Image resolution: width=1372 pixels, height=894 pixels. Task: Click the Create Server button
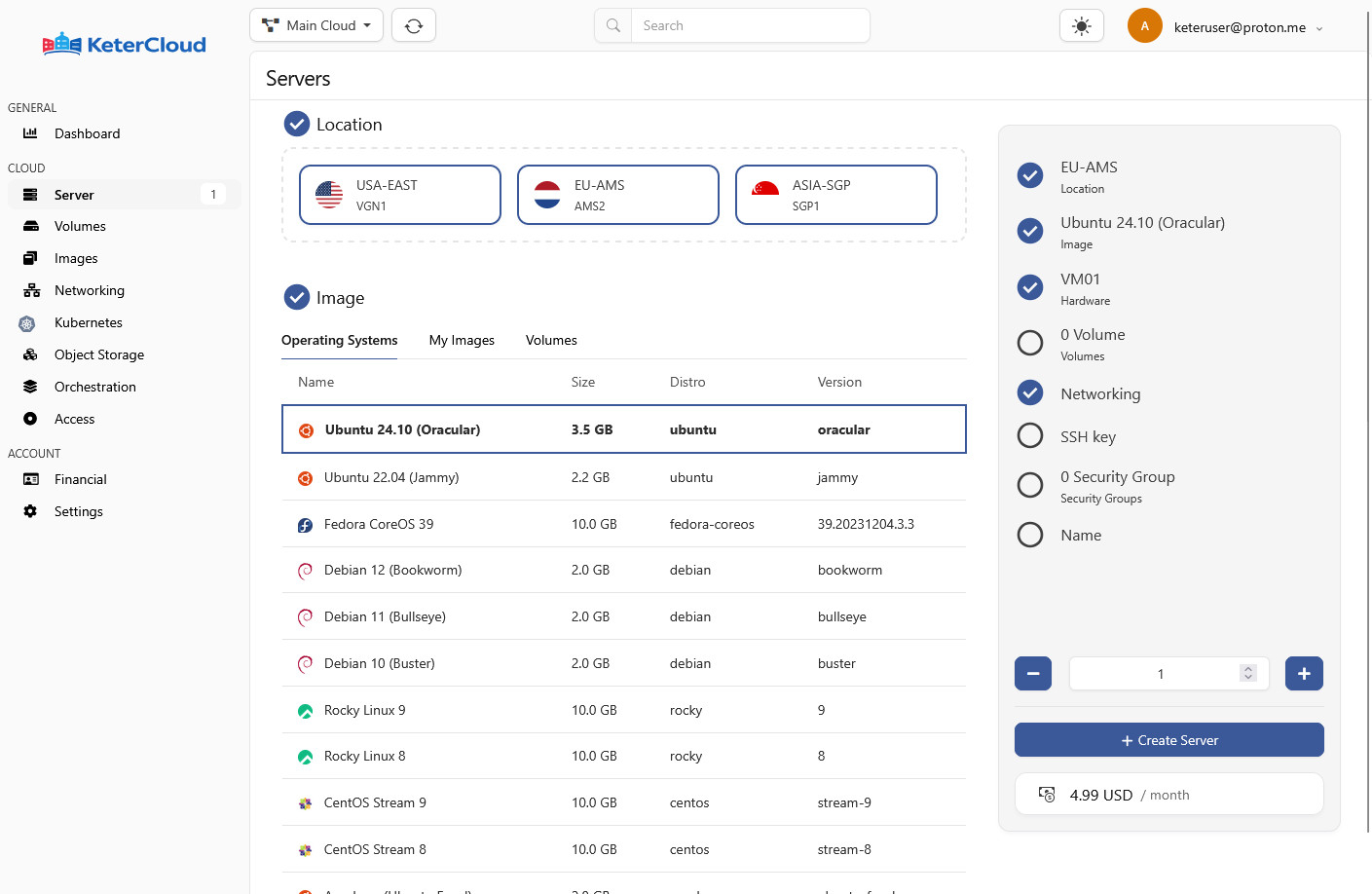pyautogui.click(x=1168, y=740)
